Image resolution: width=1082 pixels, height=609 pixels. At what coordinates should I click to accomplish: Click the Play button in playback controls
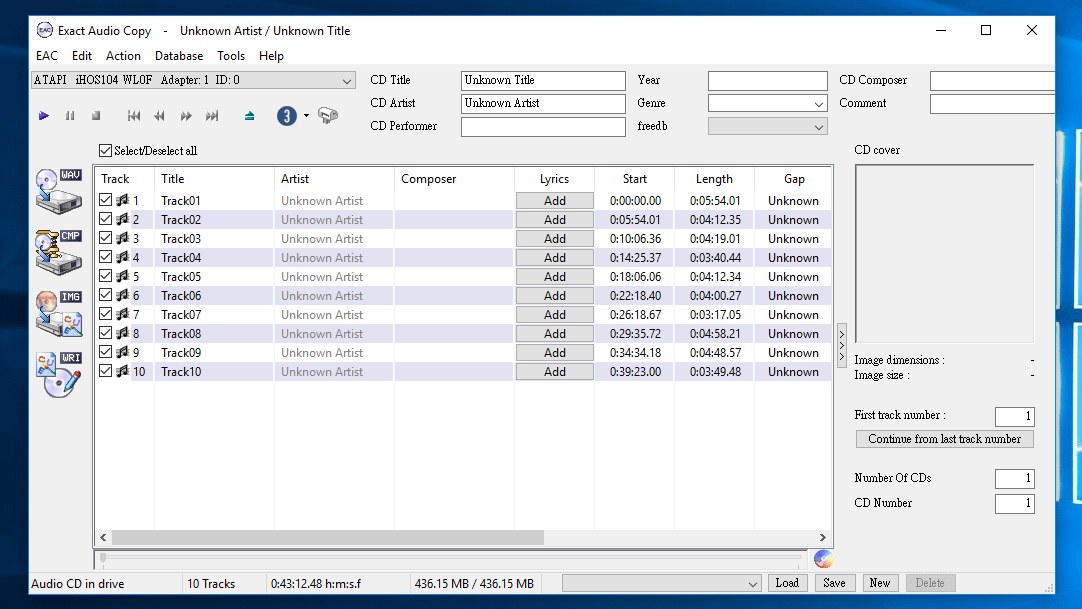[43, 116]
